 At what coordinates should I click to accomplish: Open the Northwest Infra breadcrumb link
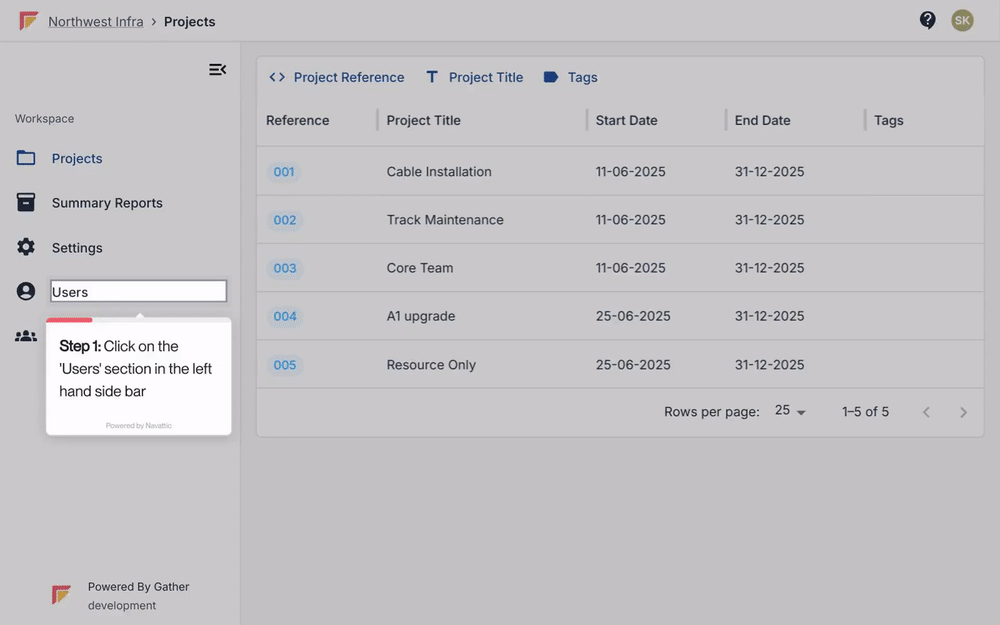[96, 22]
